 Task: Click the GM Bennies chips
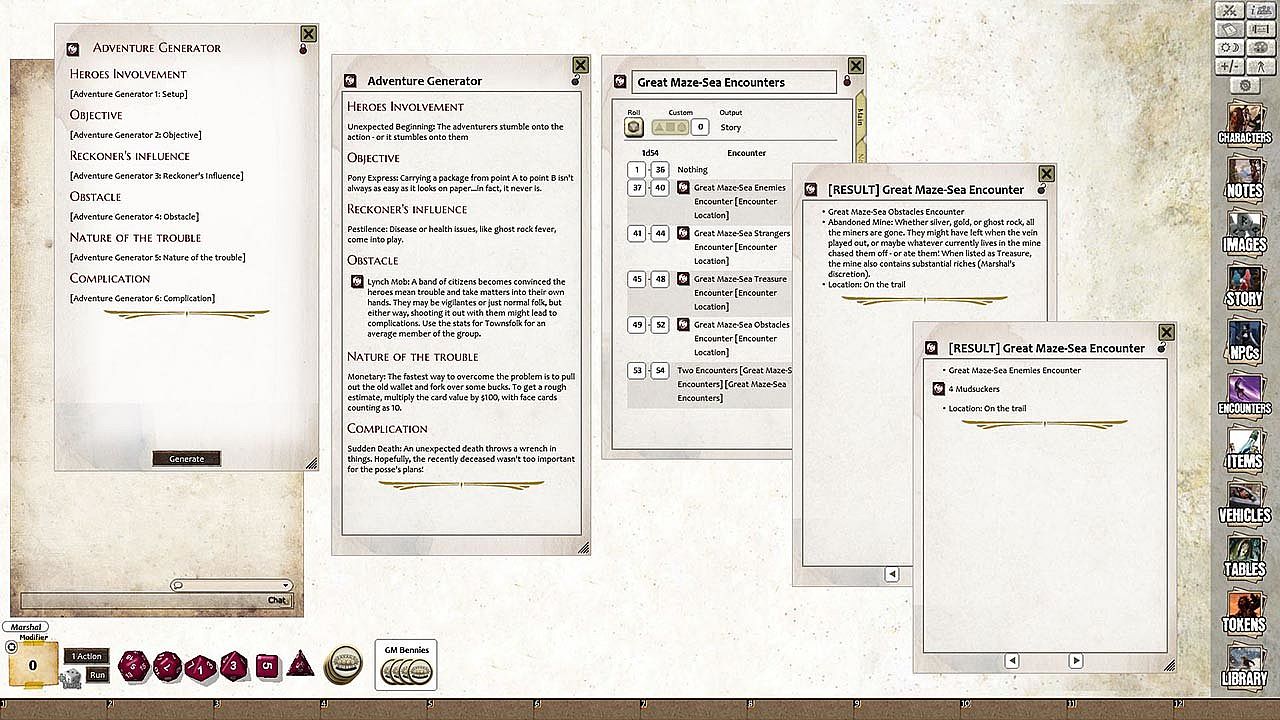(406, 672)
